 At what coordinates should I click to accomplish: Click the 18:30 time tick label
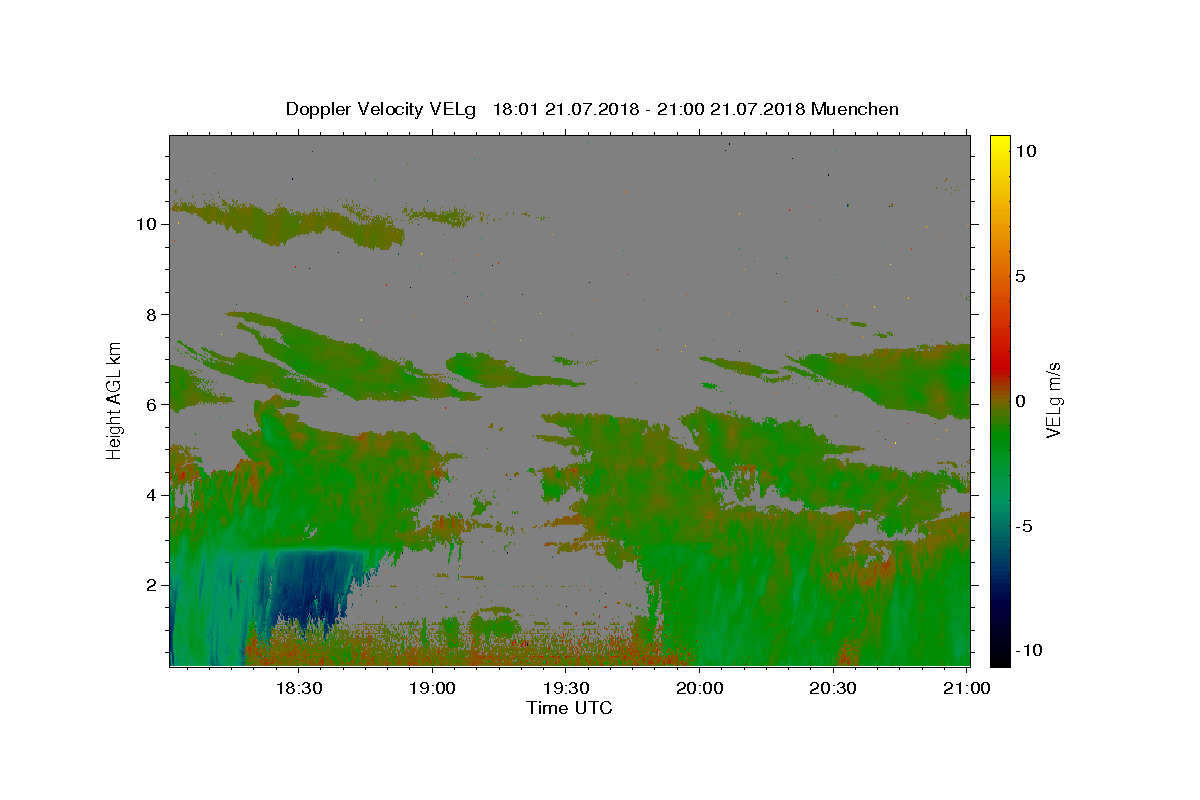pos(299,688)
